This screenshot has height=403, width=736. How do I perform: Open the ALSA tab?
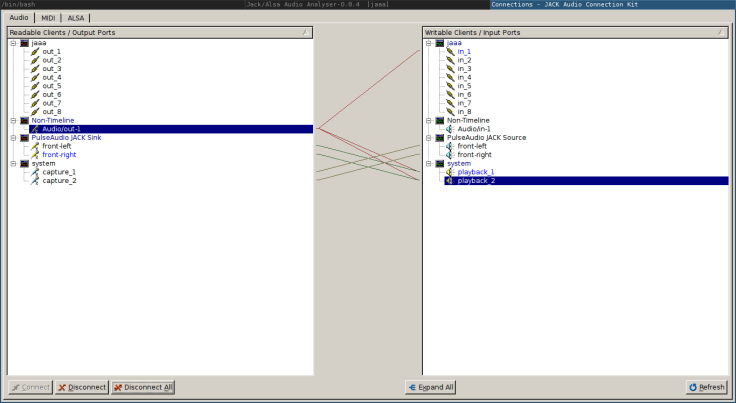[x=76, y=18]
